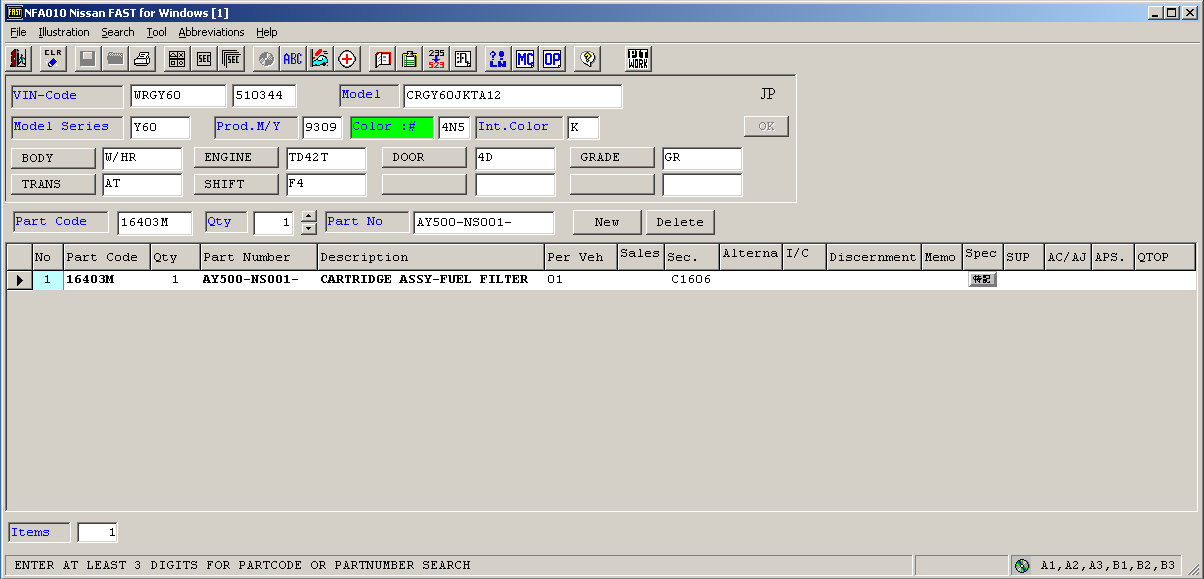Viewport: 1204px width, 579px height.
Task: Click the Model Series field containing Y60
Action: 160,128
